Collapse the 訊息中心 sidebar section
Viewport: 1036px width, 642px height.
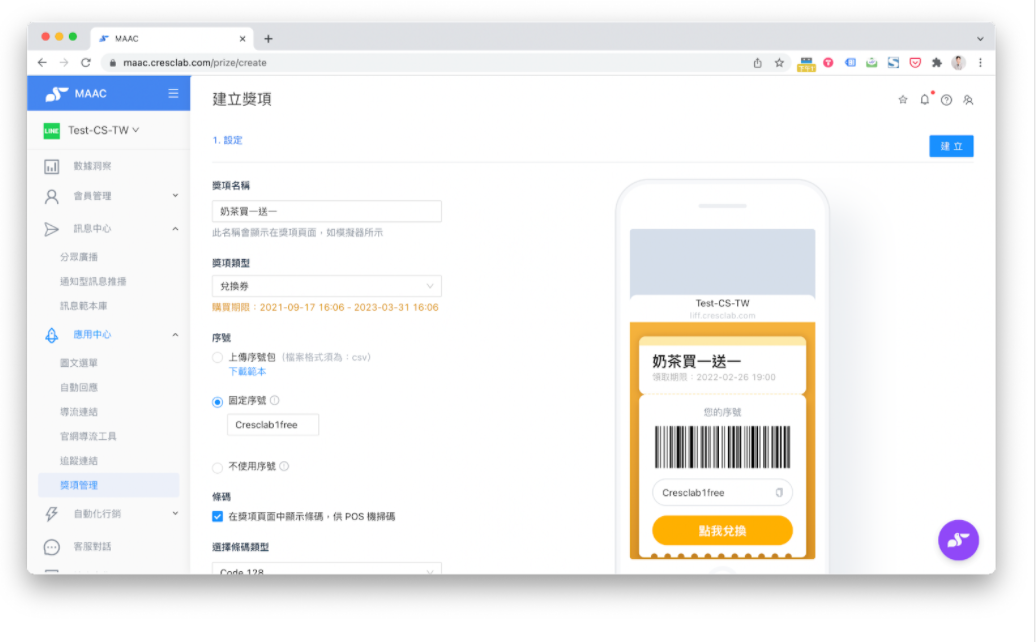click(x=175, y=229)
